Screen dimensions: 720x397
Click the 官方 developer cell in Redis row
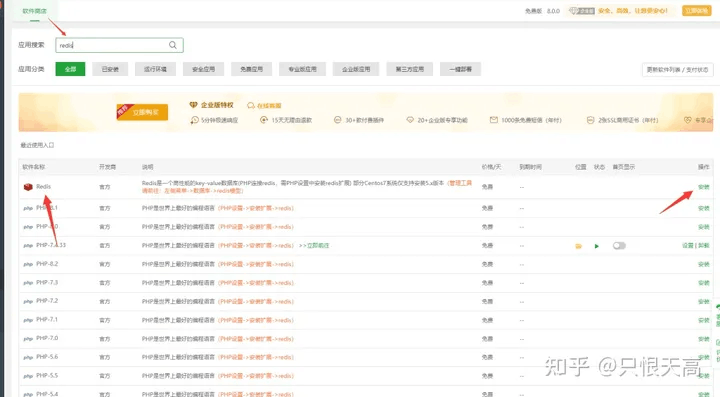coord(105,187)
